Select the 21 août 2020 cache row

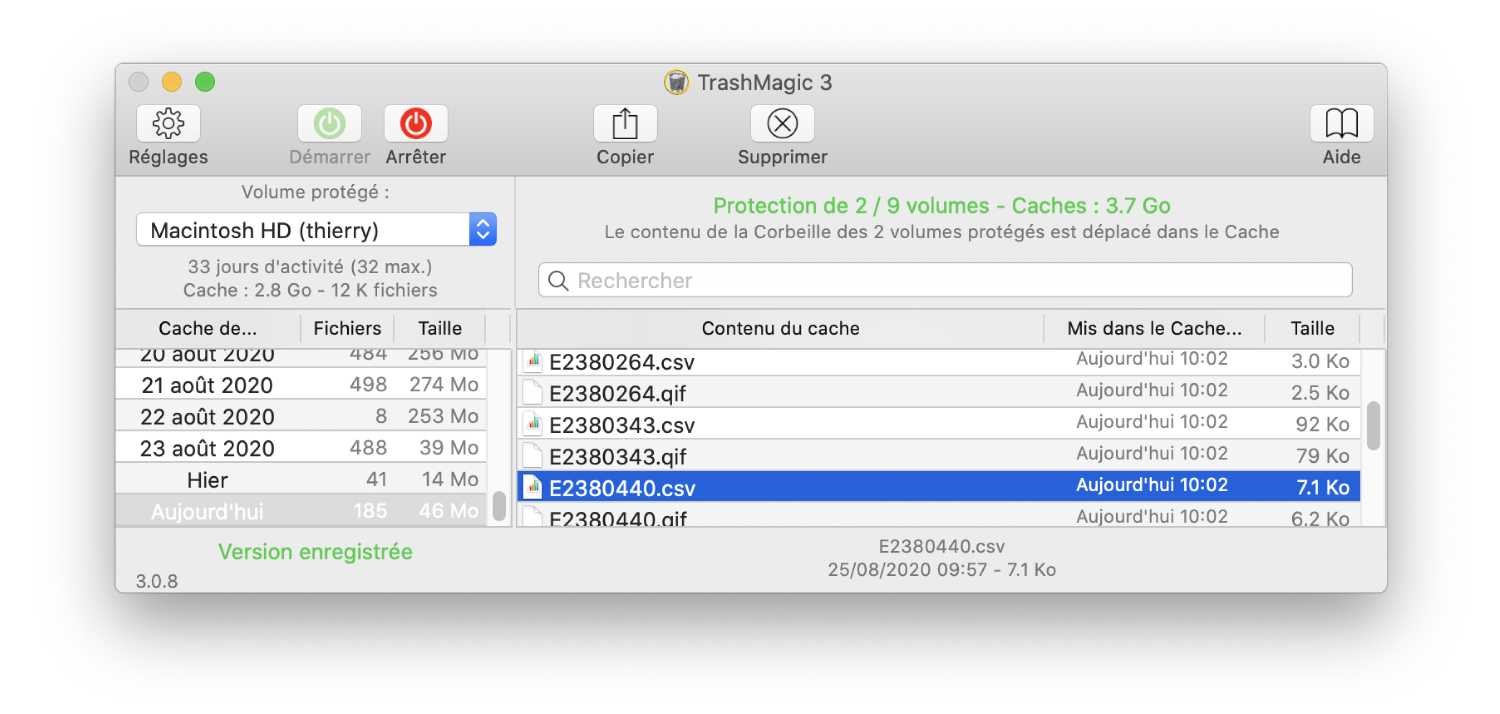(301, 385)
